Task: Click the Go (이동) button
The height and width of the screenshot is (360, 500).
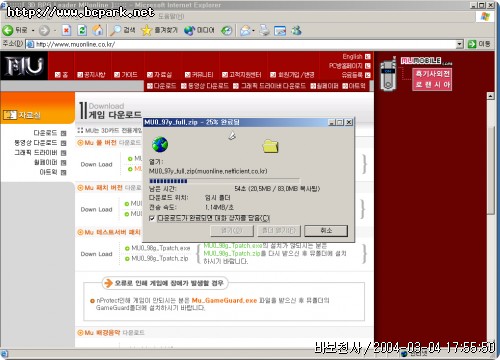Action: (479, 44)
